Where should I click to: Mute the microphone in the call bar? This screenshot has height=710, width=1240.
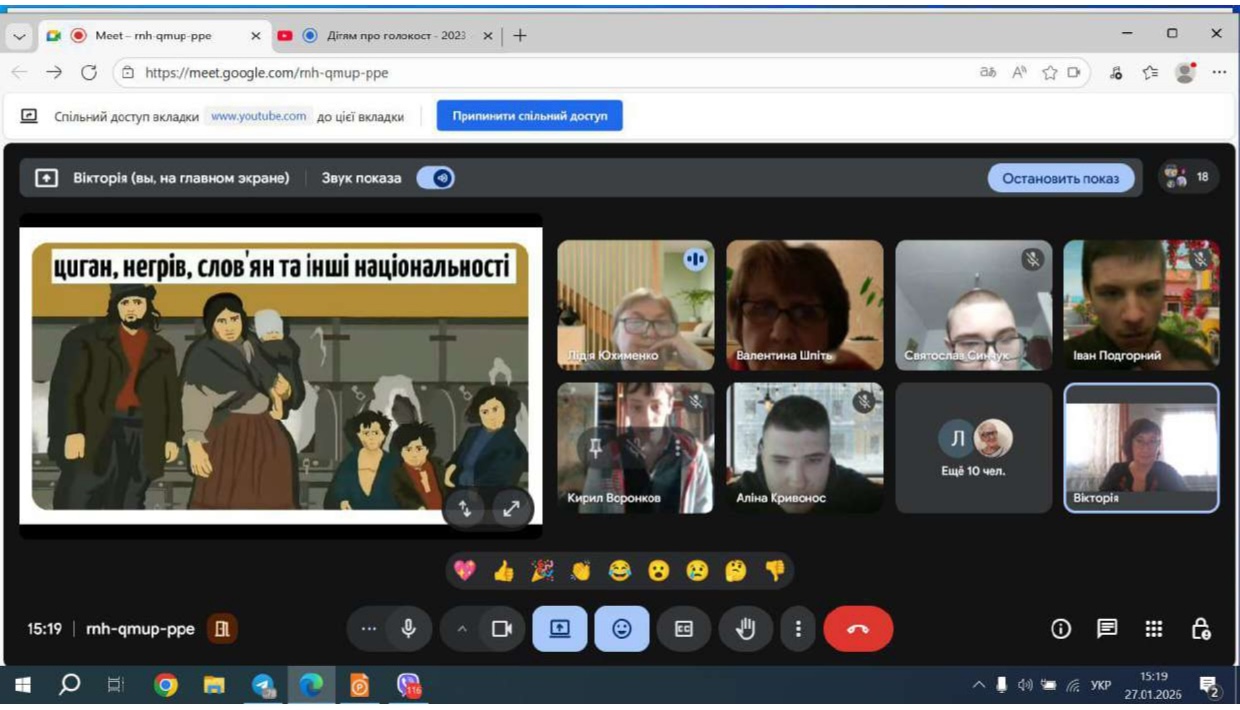click(x=408, y=629)
